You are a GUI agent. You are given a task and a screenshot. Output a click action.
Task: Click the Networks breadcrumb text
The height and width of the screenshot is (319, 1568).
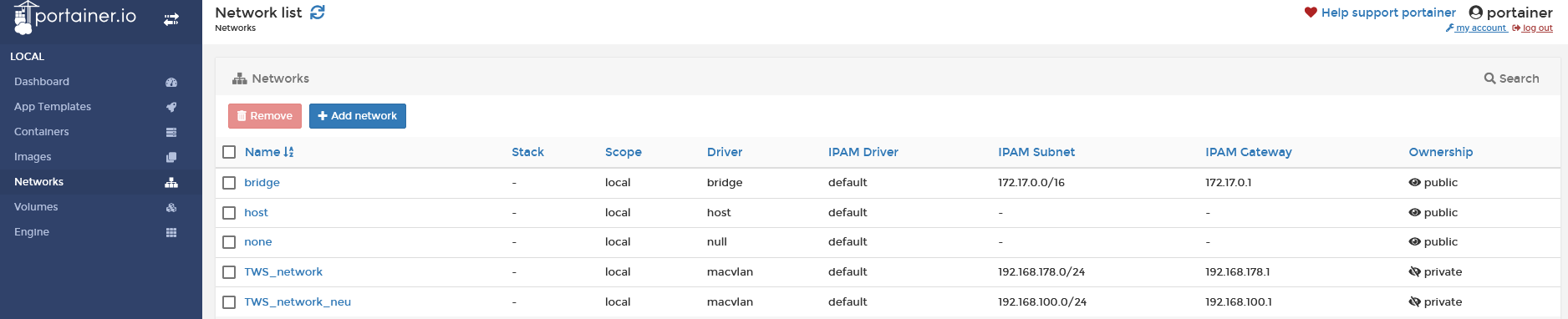236,28
